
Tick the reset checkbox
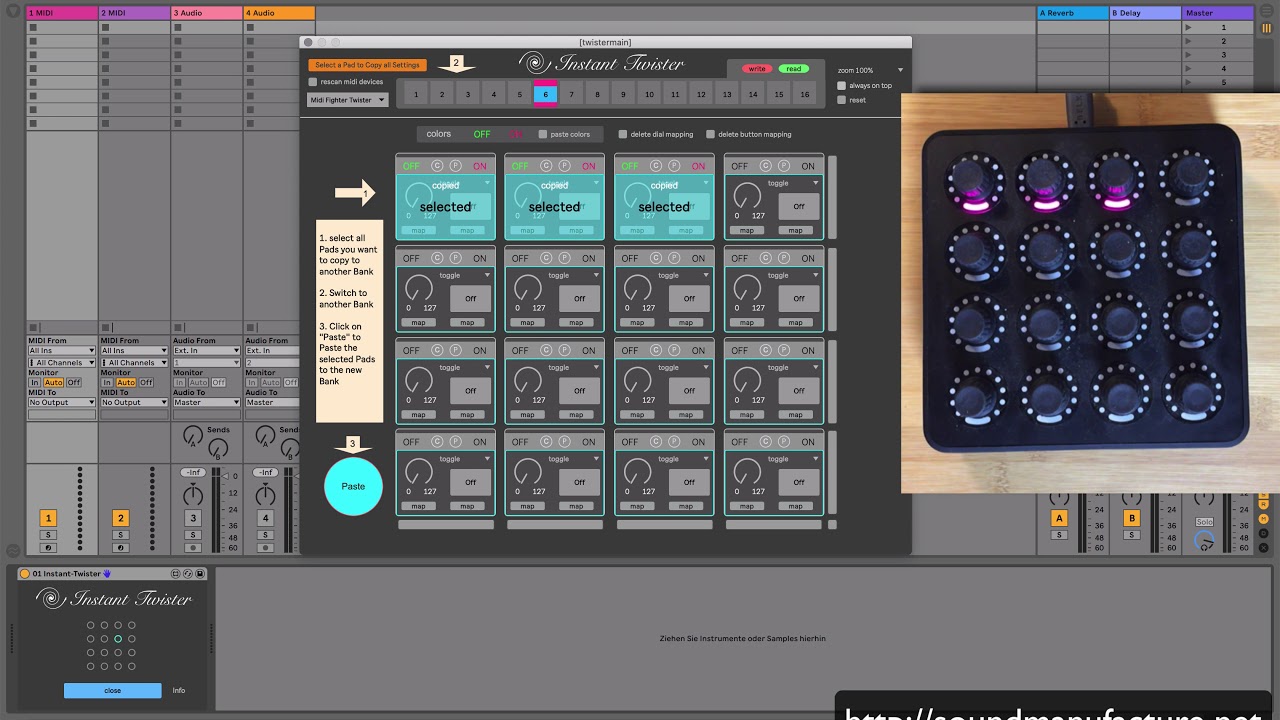(x=842, y=100)
